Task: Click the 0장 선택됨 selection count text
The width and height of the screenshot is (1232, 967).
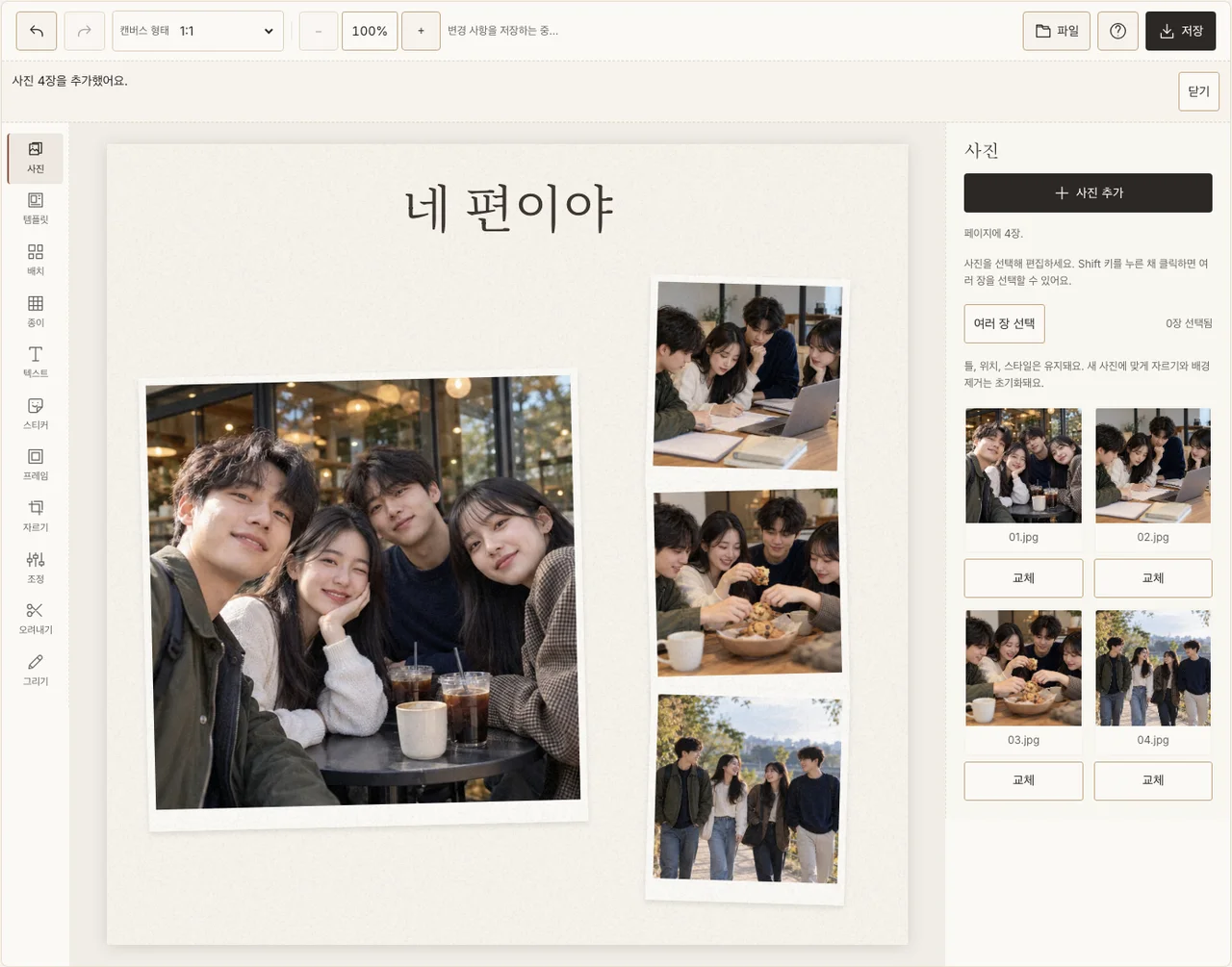Action: 1189,323
